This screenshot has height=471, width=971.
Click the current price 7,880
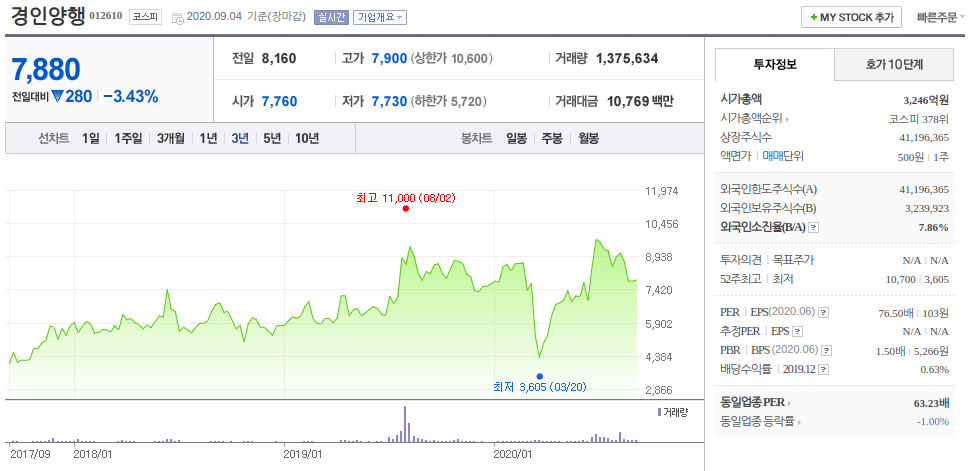[x=46, y=70]
